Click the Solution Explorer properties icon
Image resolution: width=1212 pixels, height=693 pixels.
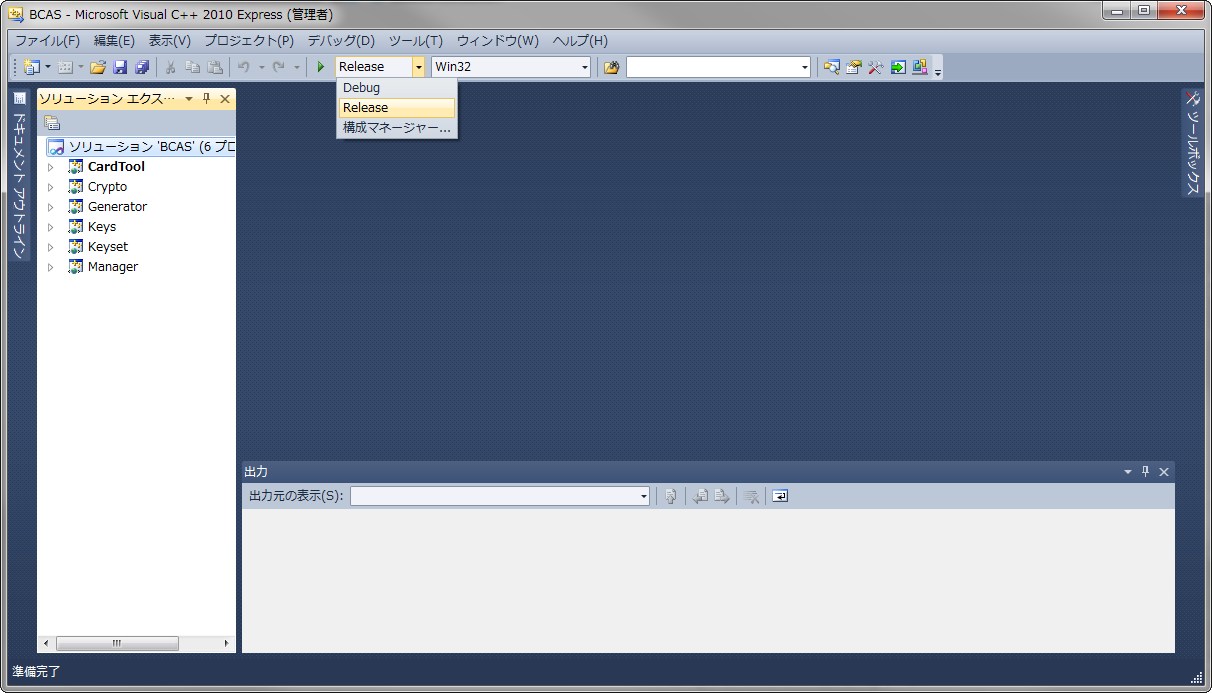52,123
